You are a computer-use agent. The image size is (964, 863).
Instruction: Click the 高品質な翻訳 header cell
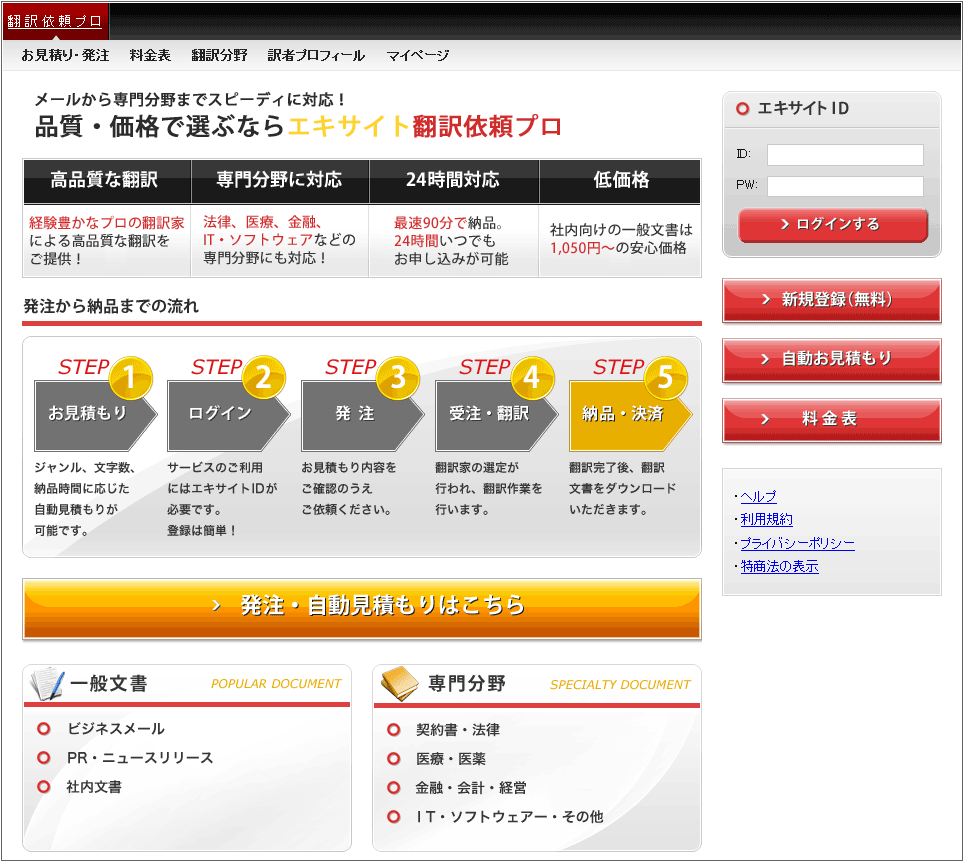(x=108, y=181)
